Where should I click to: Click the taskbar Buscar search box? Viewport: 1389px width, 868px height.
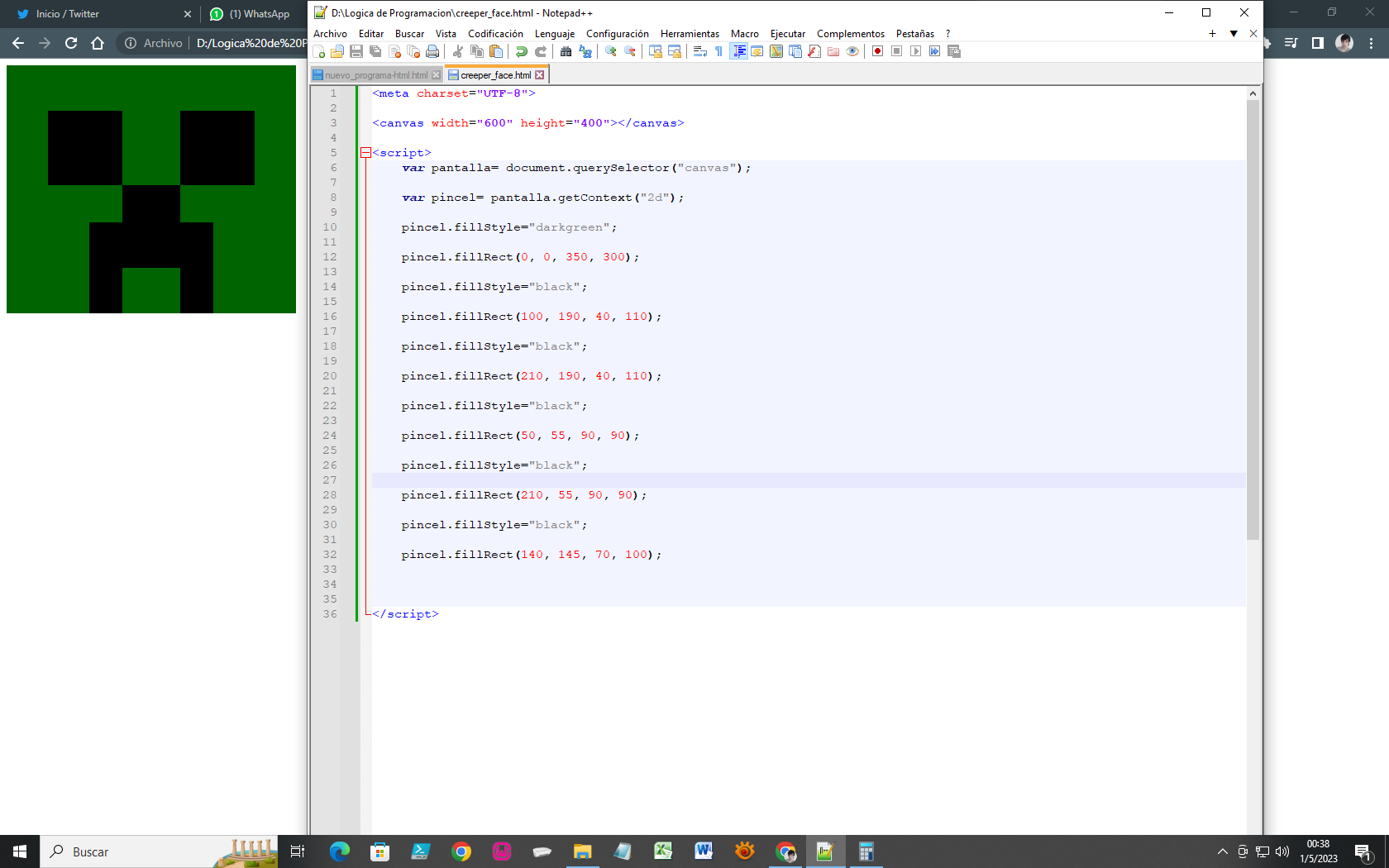tap(157, 851)
